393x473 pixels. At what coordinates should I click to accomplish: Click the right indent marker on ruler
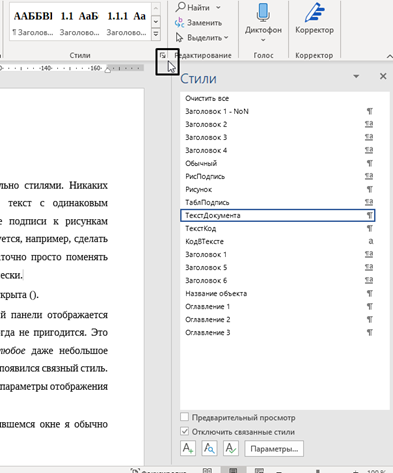click(108, 69)
